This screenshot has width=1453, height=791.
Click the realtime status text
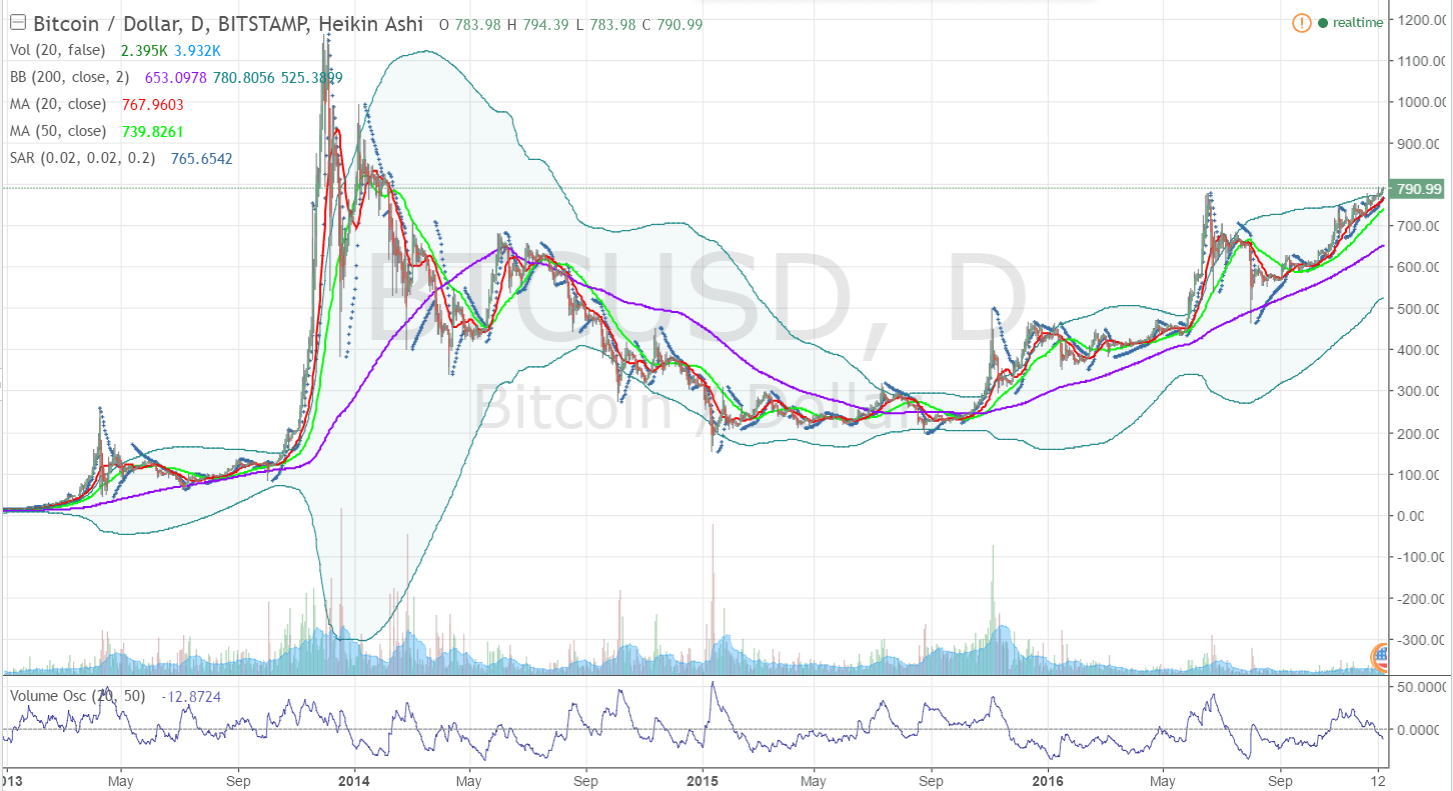(x=1358, y=23)
